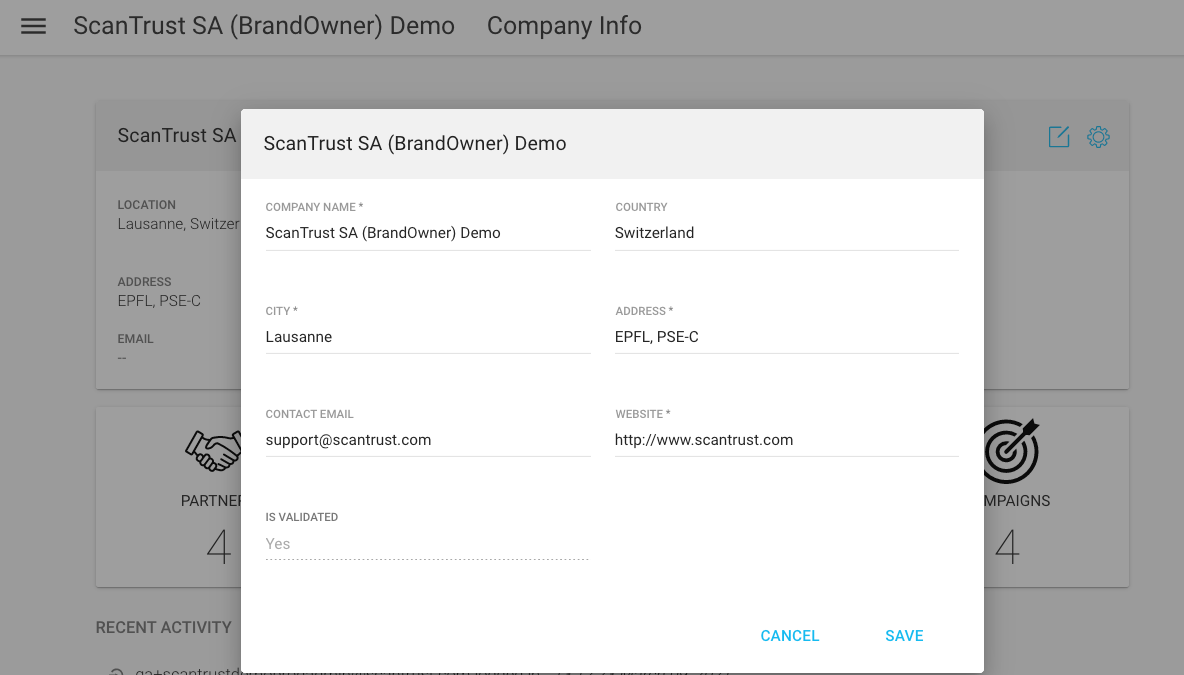Click the partners handshake icon
The width and height of the screenshot is (1184, 675).
tap(214, 451)
